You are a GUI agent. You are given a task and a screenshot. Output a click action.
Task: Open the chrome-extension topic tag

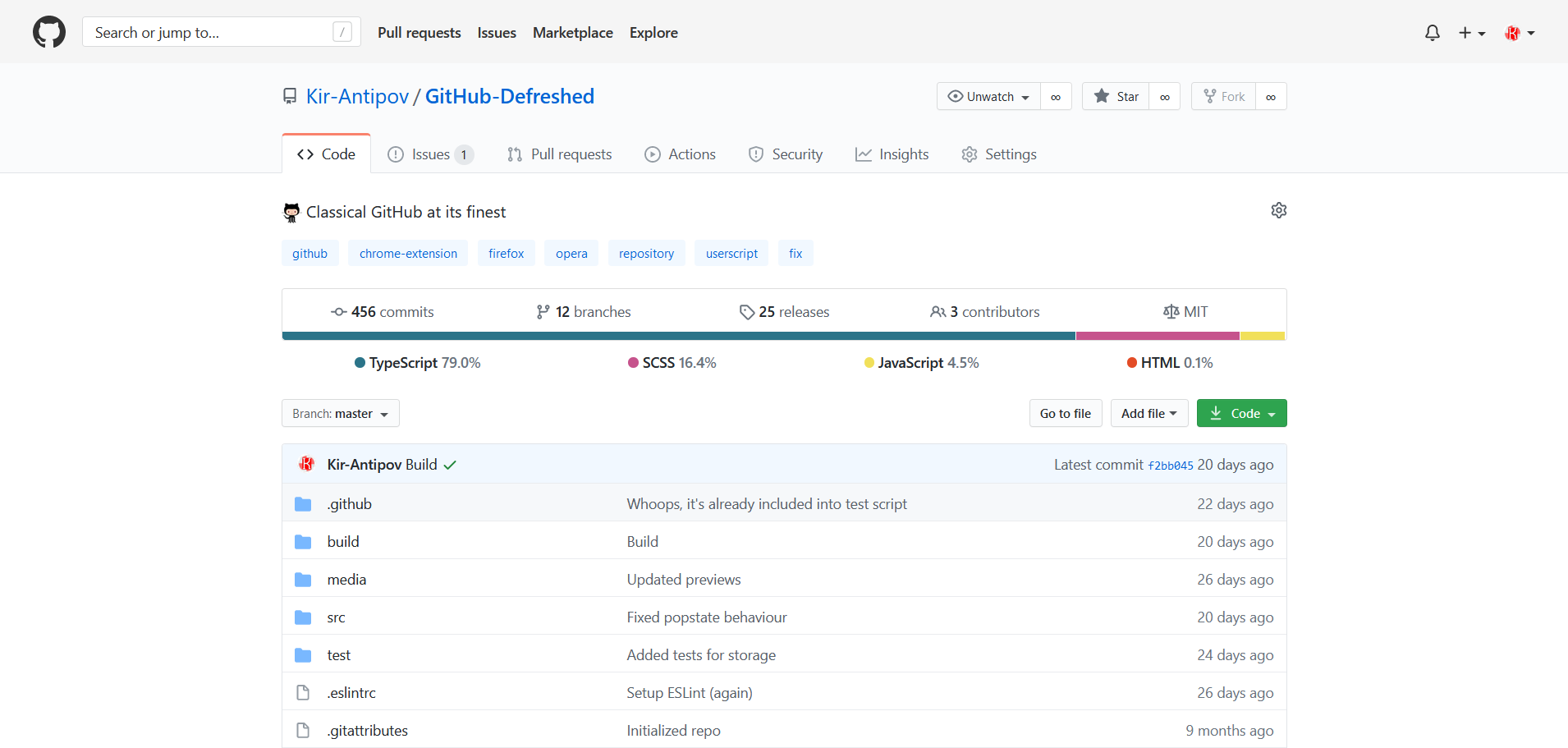408,253
